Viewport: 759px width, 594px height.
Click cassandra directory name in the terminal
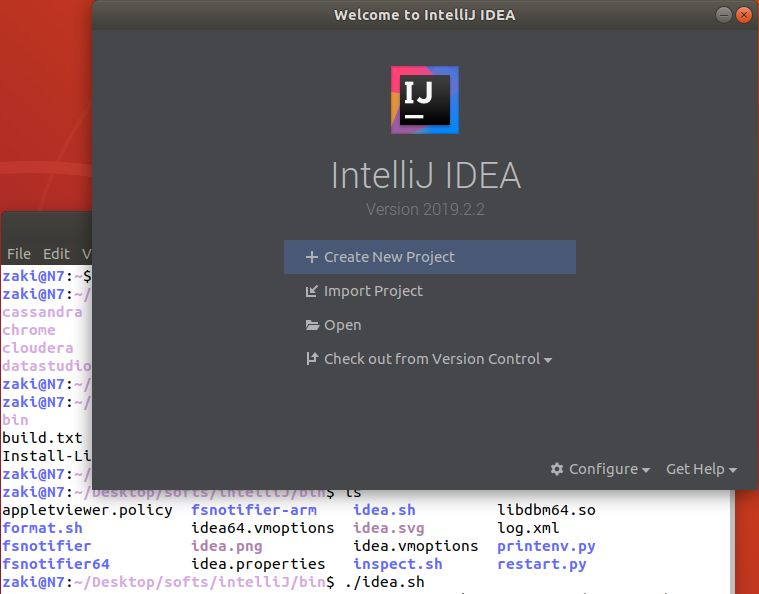pyautogui.click(x=43, y=312)
